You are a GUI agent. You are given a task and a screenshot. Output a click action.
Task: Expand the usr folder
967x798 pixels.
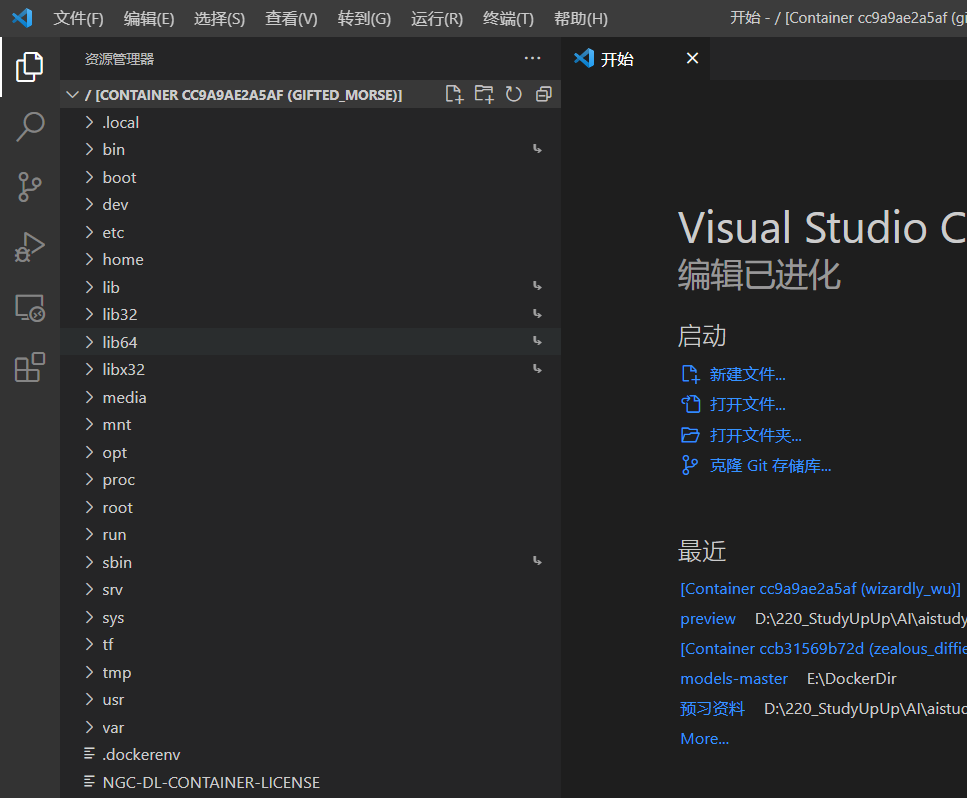point(89,699)
